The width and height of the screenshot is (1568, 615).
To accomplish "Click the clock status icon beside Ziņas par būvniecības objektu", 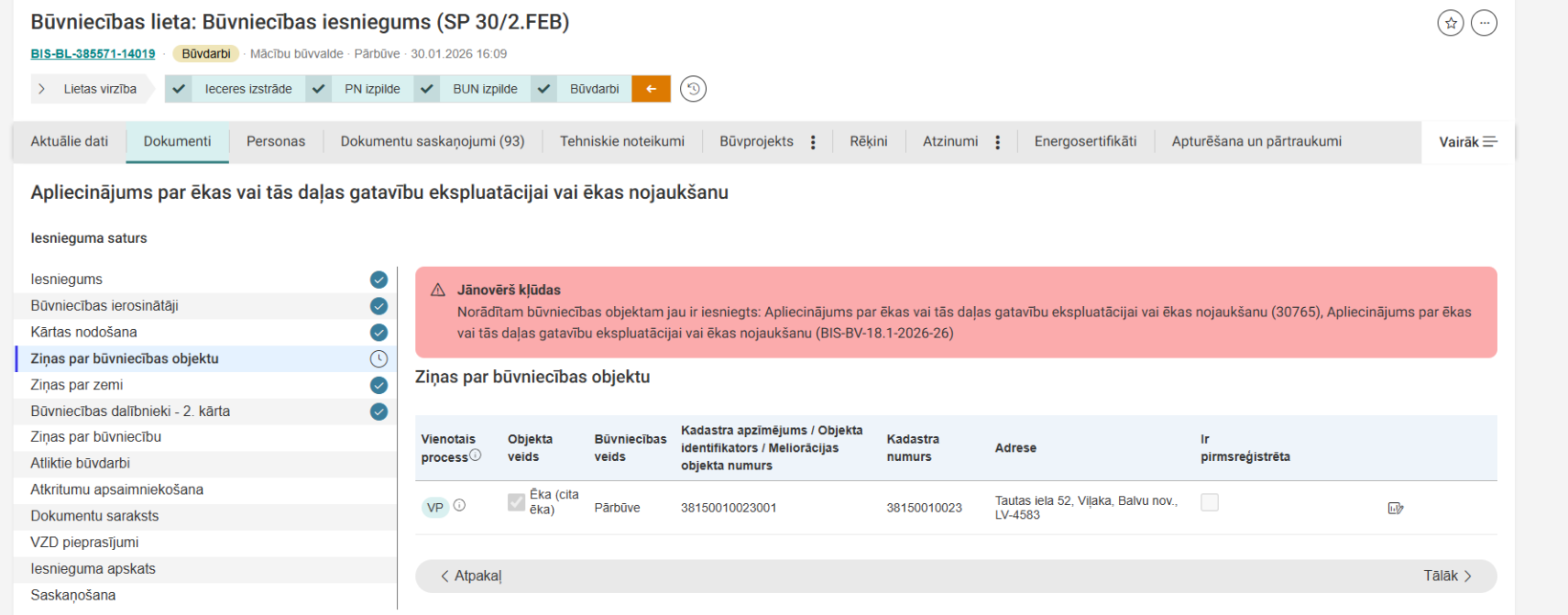I will coord(378,358).
